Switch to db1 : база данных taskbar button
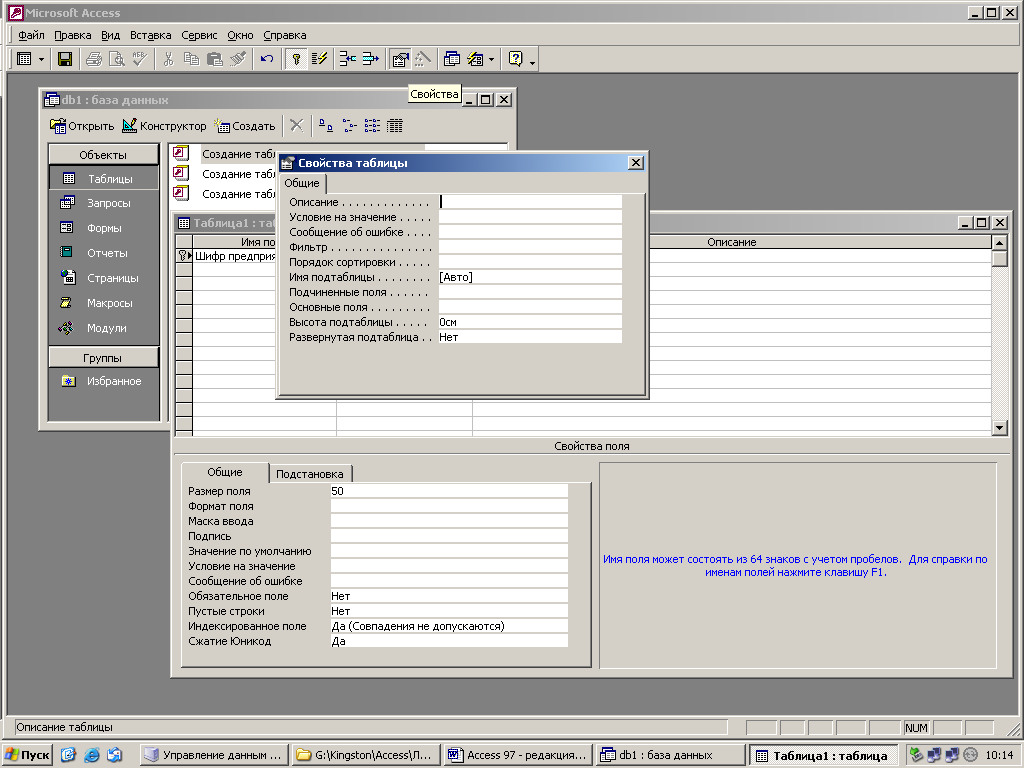The image size is (1024, 768). (670, 755)
